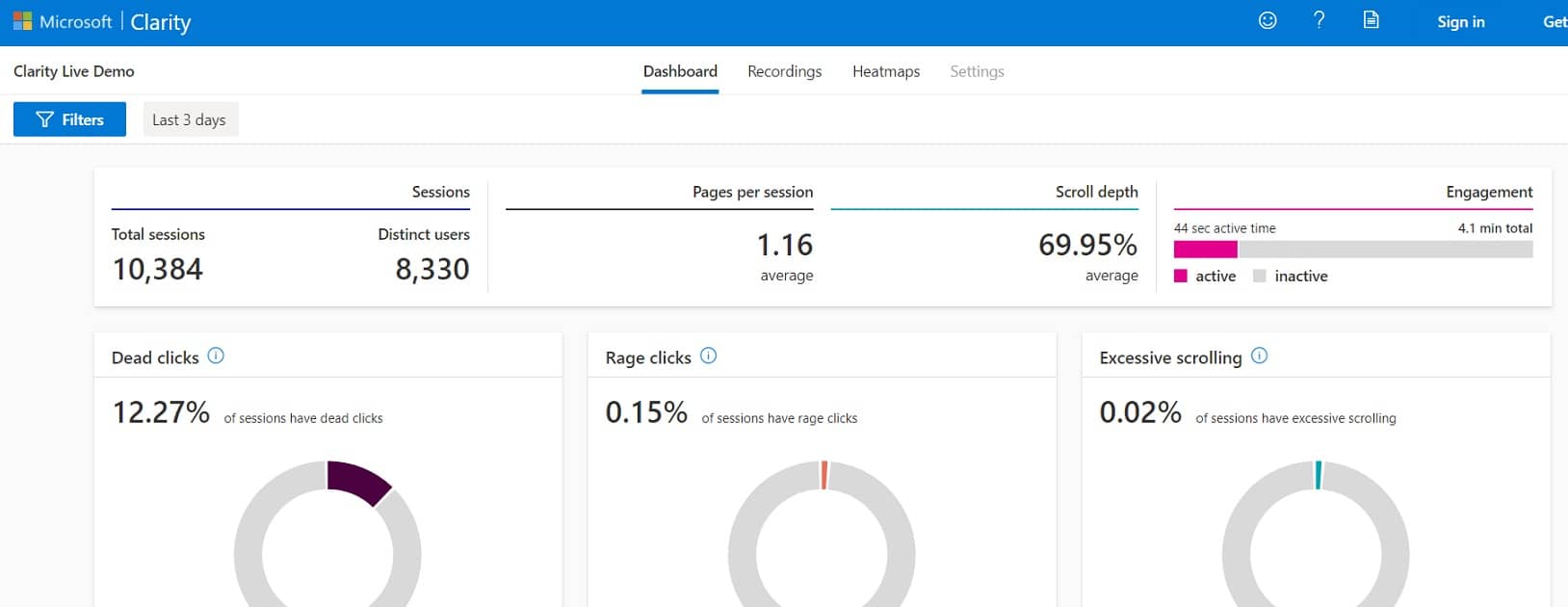The image size is (1568, 607).
Task: Click the dark purple dead clicks donut segment
Action: pyautogui.click(x=358, y=482)
